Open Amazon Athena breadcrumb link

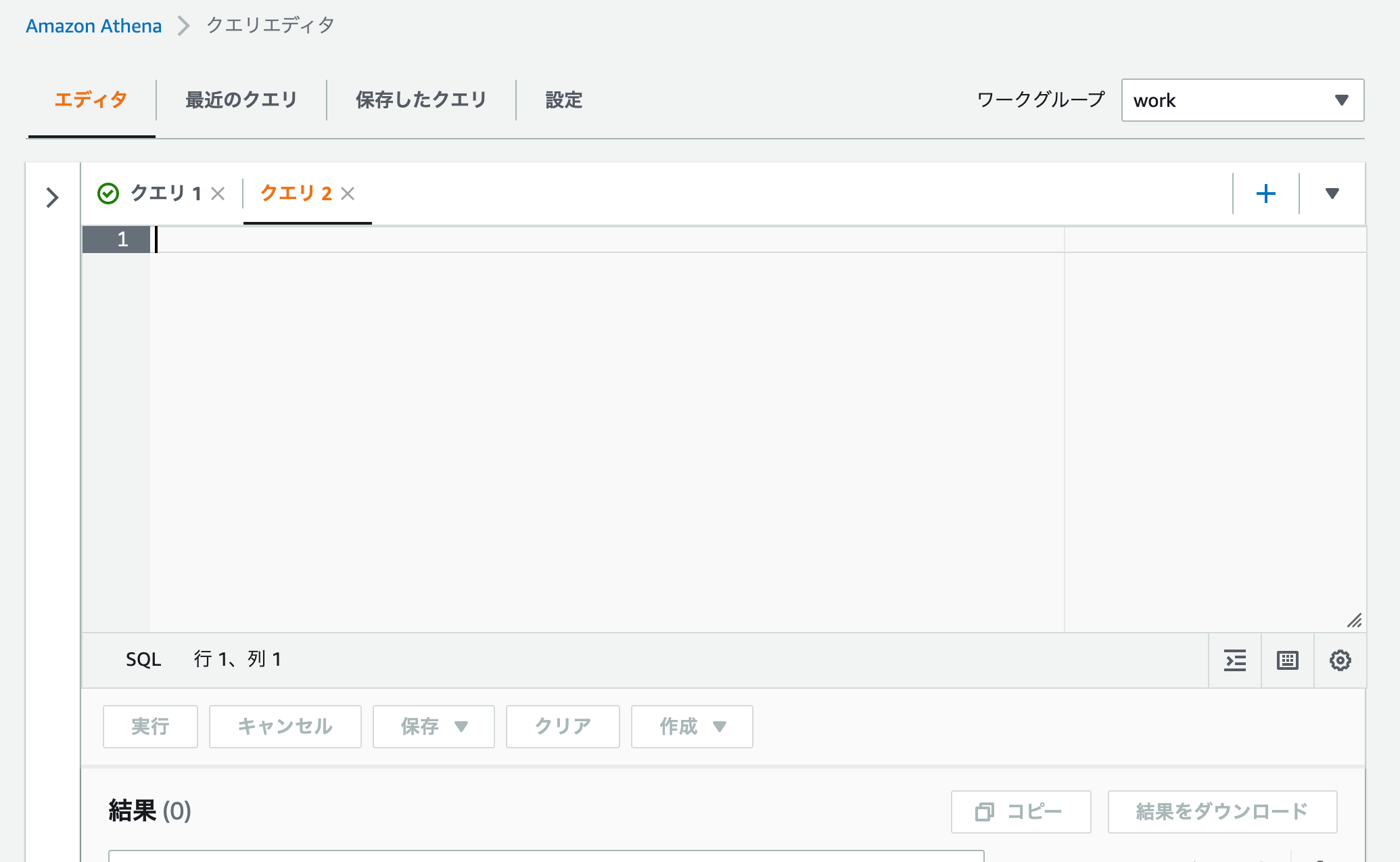[93, 26]
